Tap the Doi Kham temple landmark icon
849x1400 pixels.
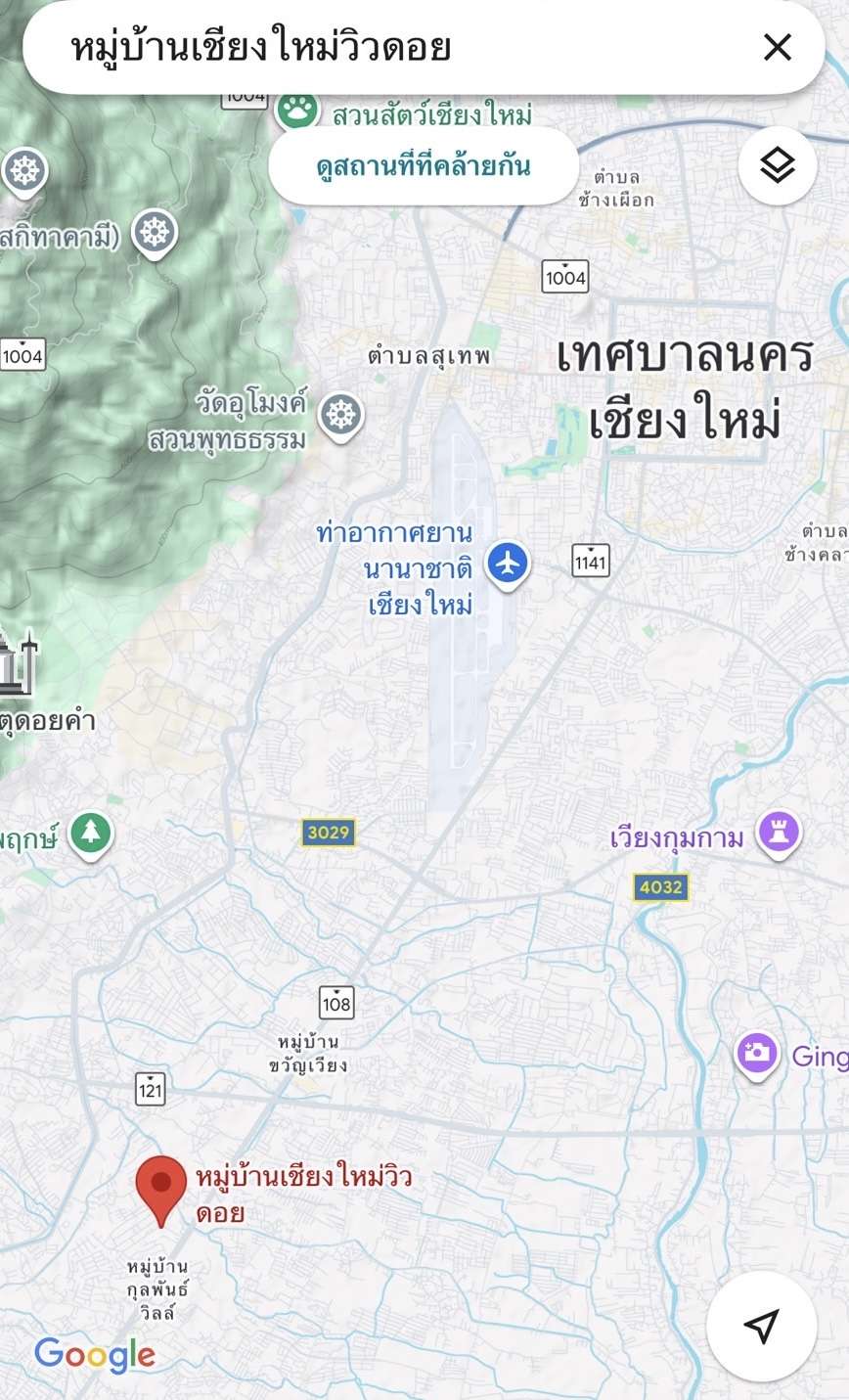click(x=14, y=662)
